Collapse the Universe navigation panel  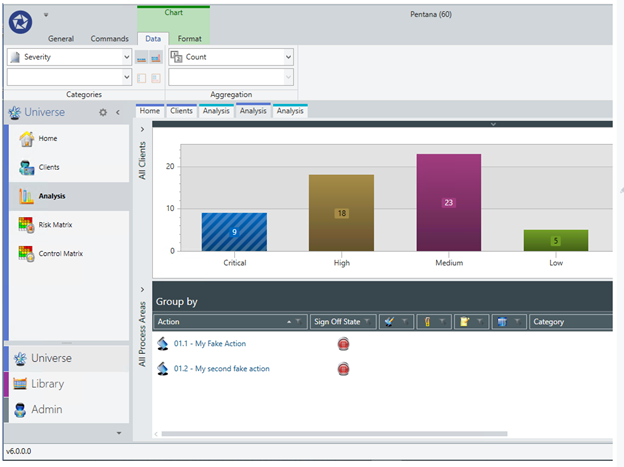tap(118, 112)
